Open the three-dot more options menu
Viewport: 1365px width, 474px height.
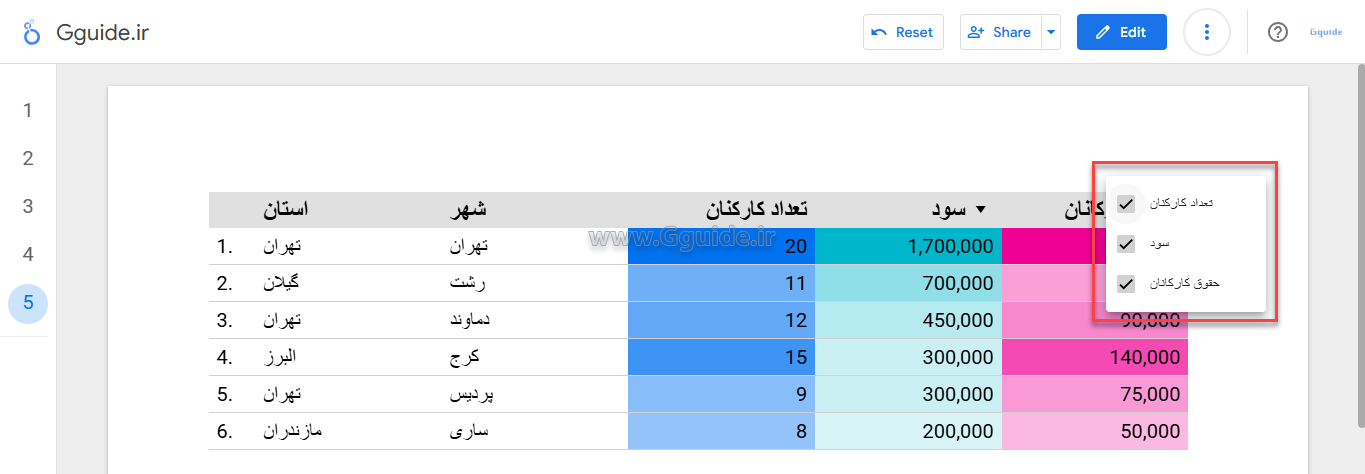[1207, 32]
